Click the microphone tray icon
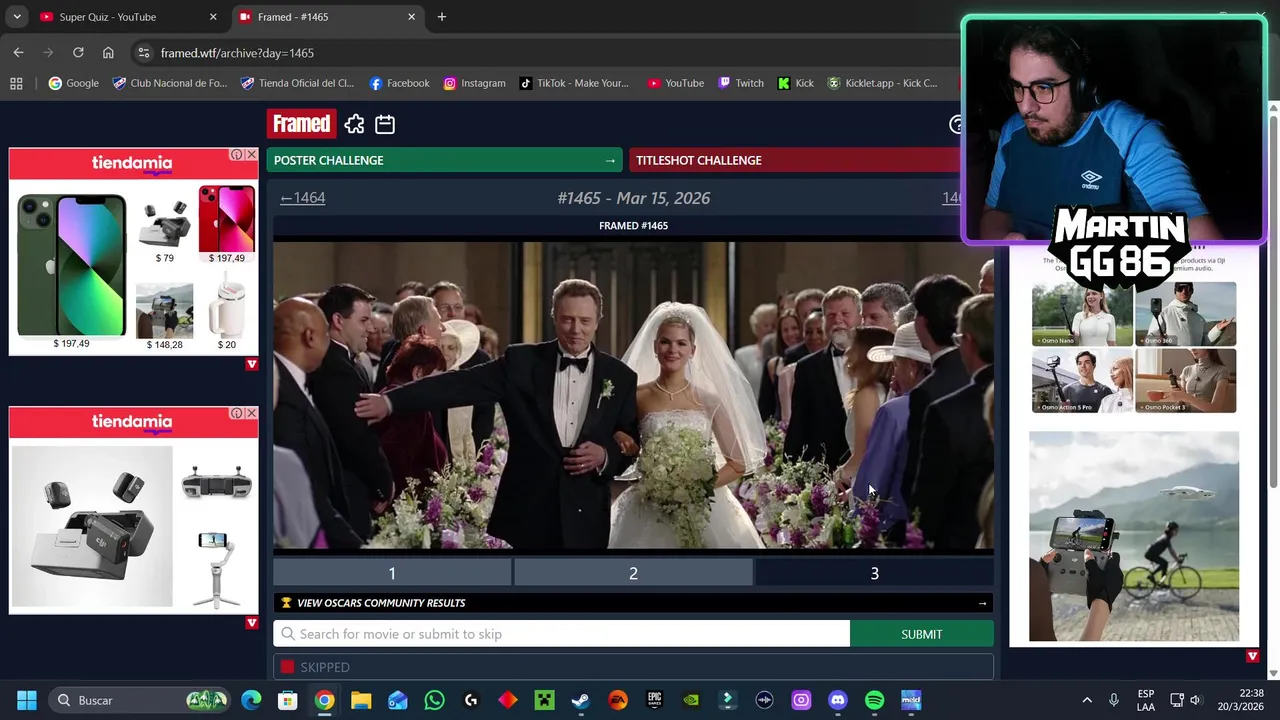This screenshot has height=720, width=1280. tap(1114, 700)
